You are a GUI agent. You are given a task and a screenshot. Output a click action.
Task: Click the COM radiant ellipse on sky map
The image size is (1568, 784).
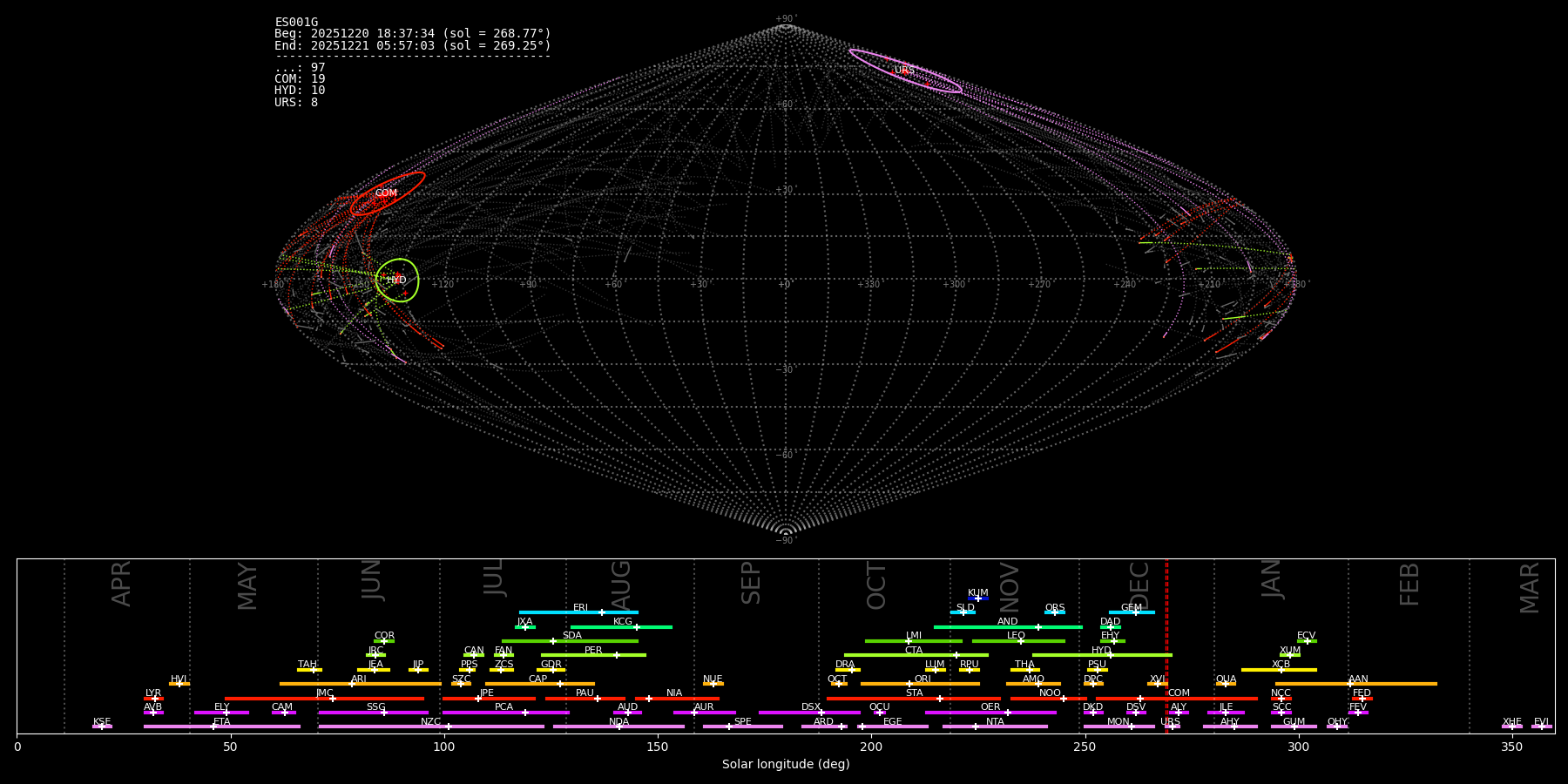388,193
